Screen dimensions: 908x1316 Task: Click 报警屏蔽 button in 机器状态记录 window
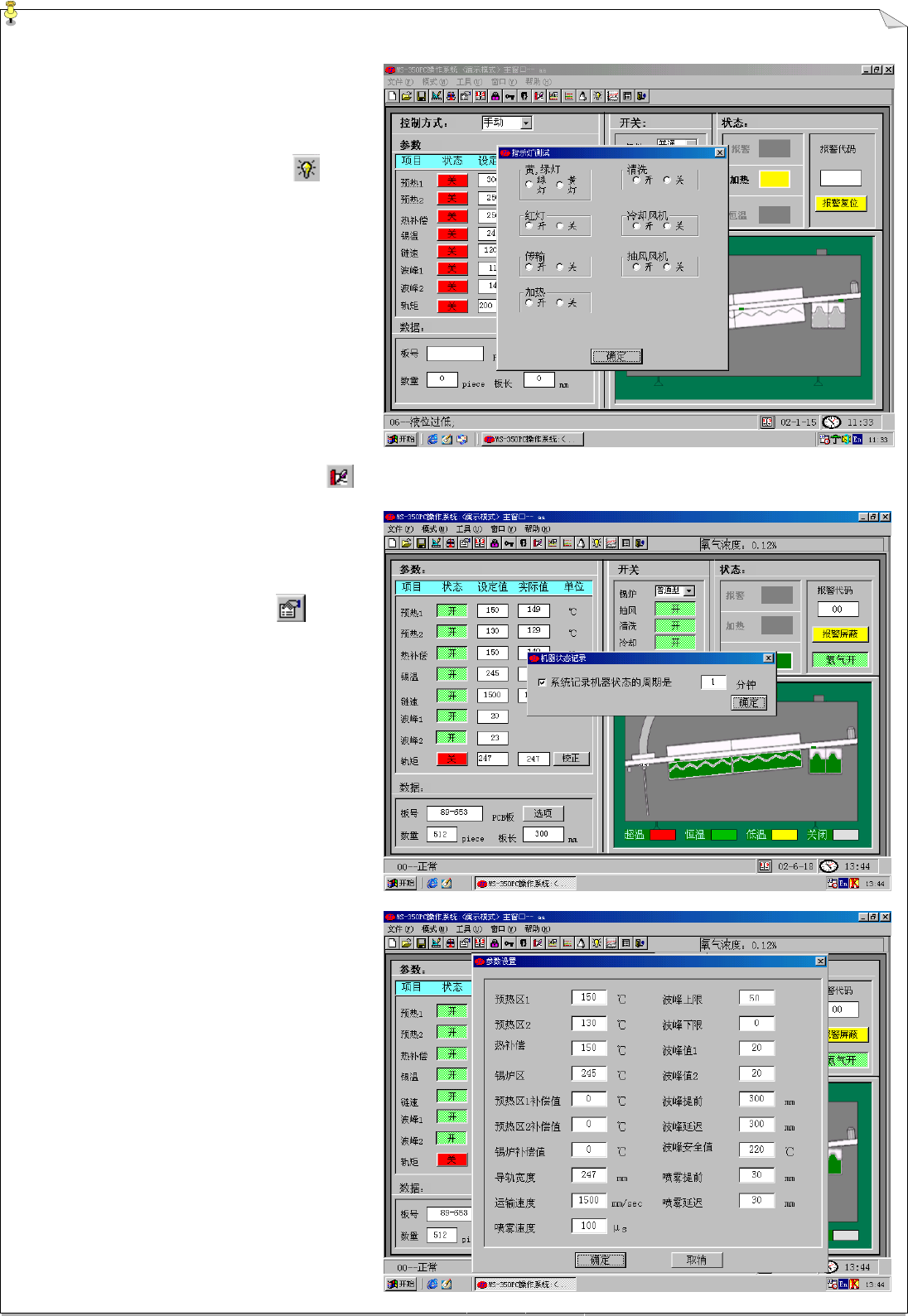pyautogui.click(x=840, y=634)
